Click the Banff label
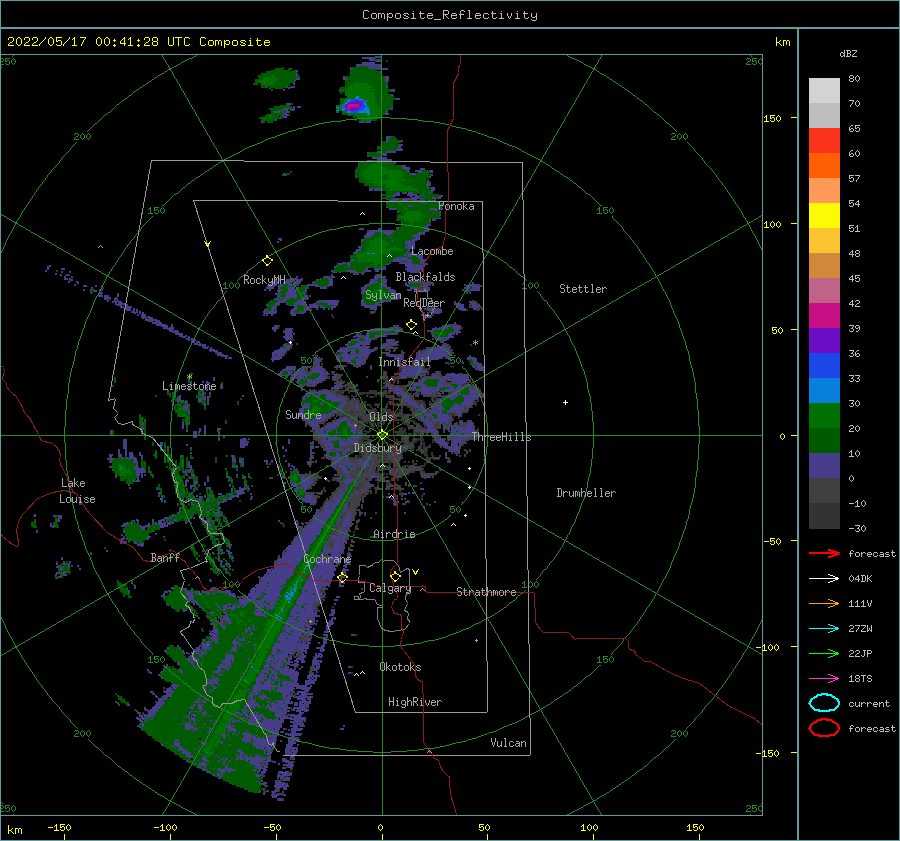Screen dimensions: 900x841 point(165,557)
